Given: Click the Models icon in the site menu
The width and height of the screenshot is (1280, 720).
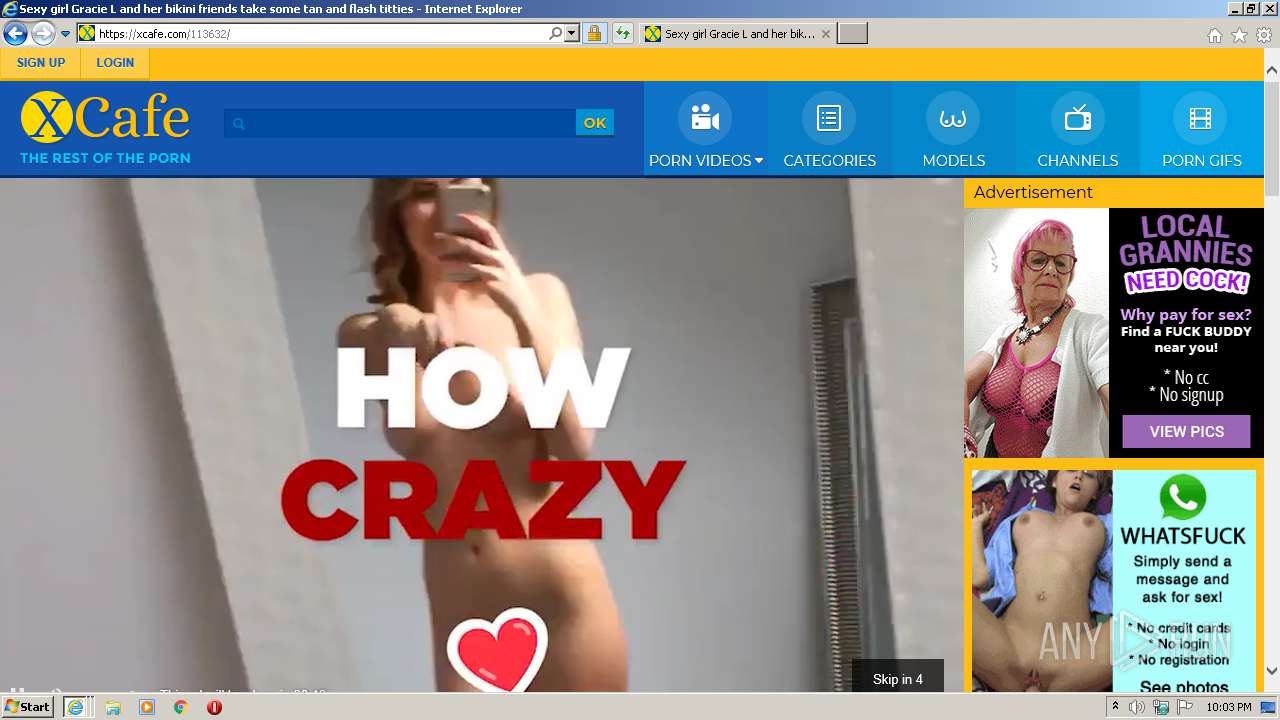Looking at the screenshot, I should click(x=953, y=118).
